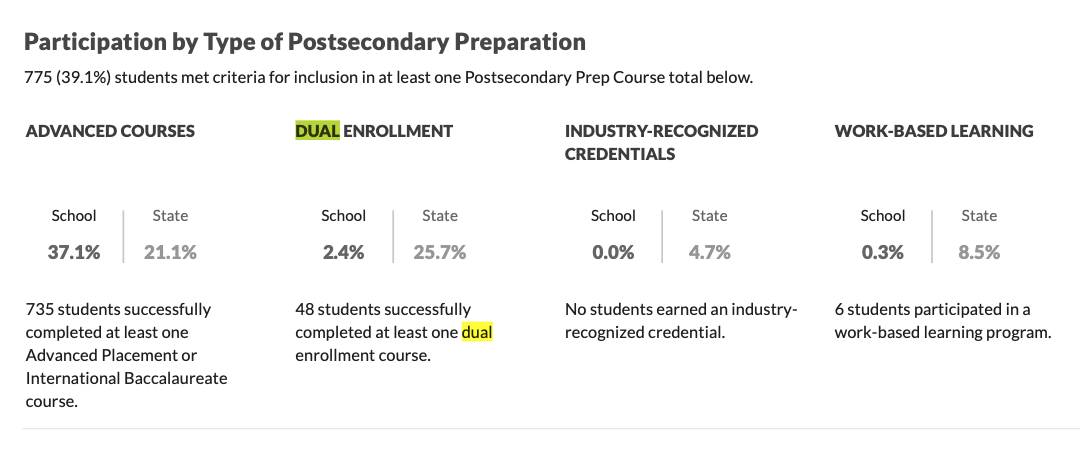
Task: Click the yellow highlighted dual word in description
Action: (x=477, y=332)
